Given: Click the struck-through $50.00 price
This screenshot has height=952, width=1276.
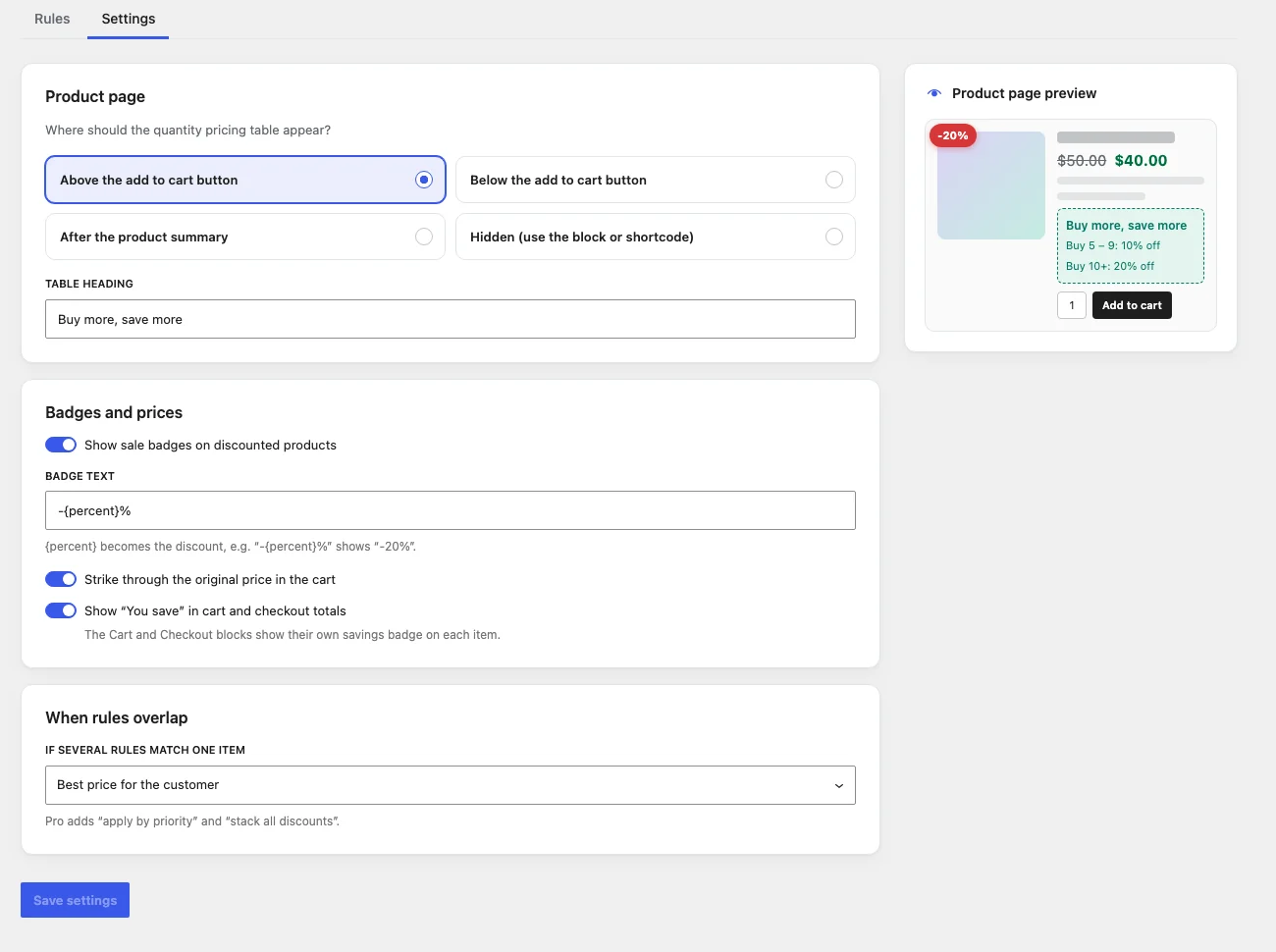Looking at the screenshot, I should coord(1082,161).
